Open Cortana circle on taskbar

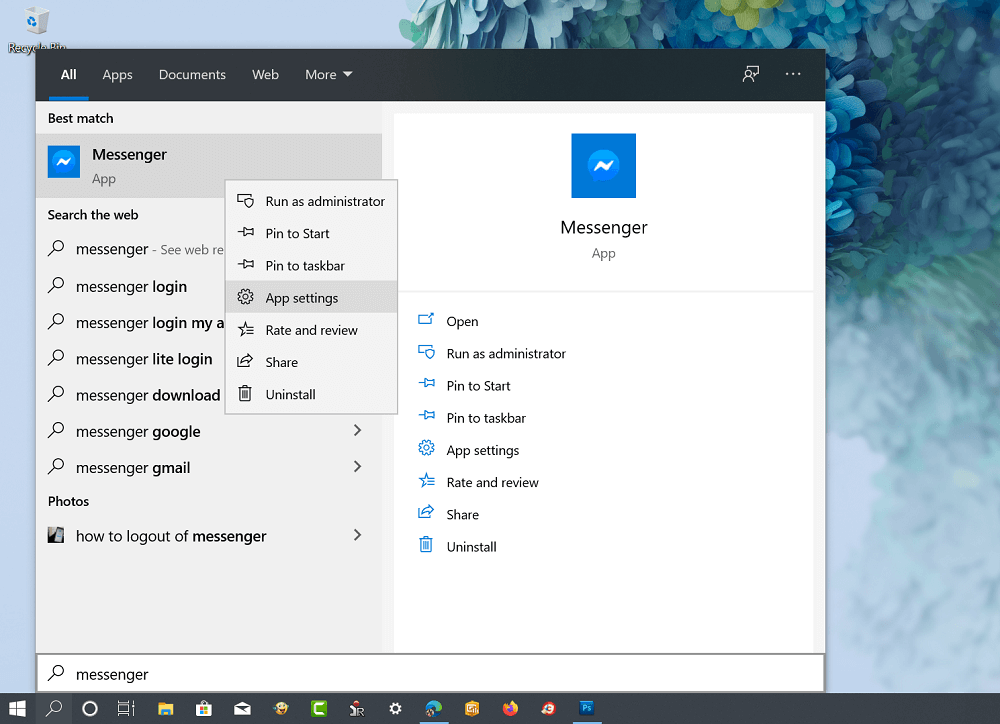90,708
